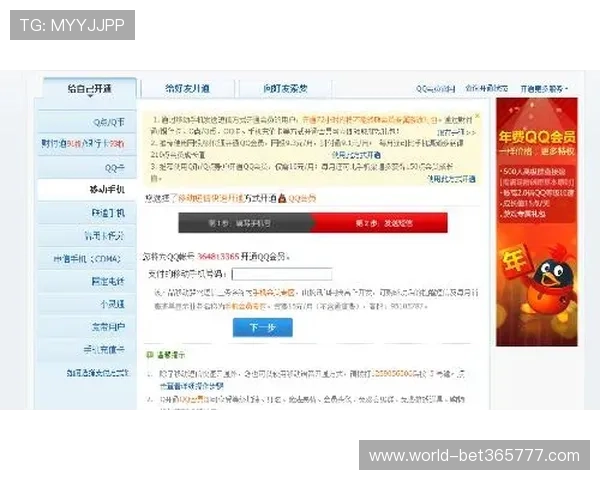
Task: Select 电信手机 (CDMA) option in sidebar
Action: point(87,259)
